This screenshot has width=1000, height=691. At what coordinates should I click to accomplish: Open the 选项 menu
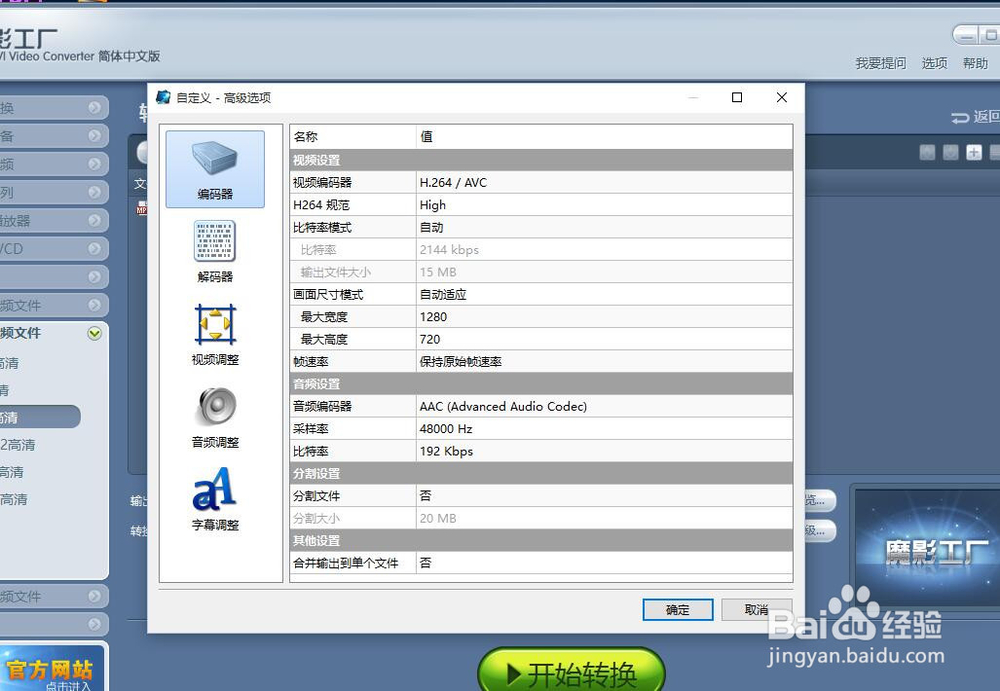point(934,62)
